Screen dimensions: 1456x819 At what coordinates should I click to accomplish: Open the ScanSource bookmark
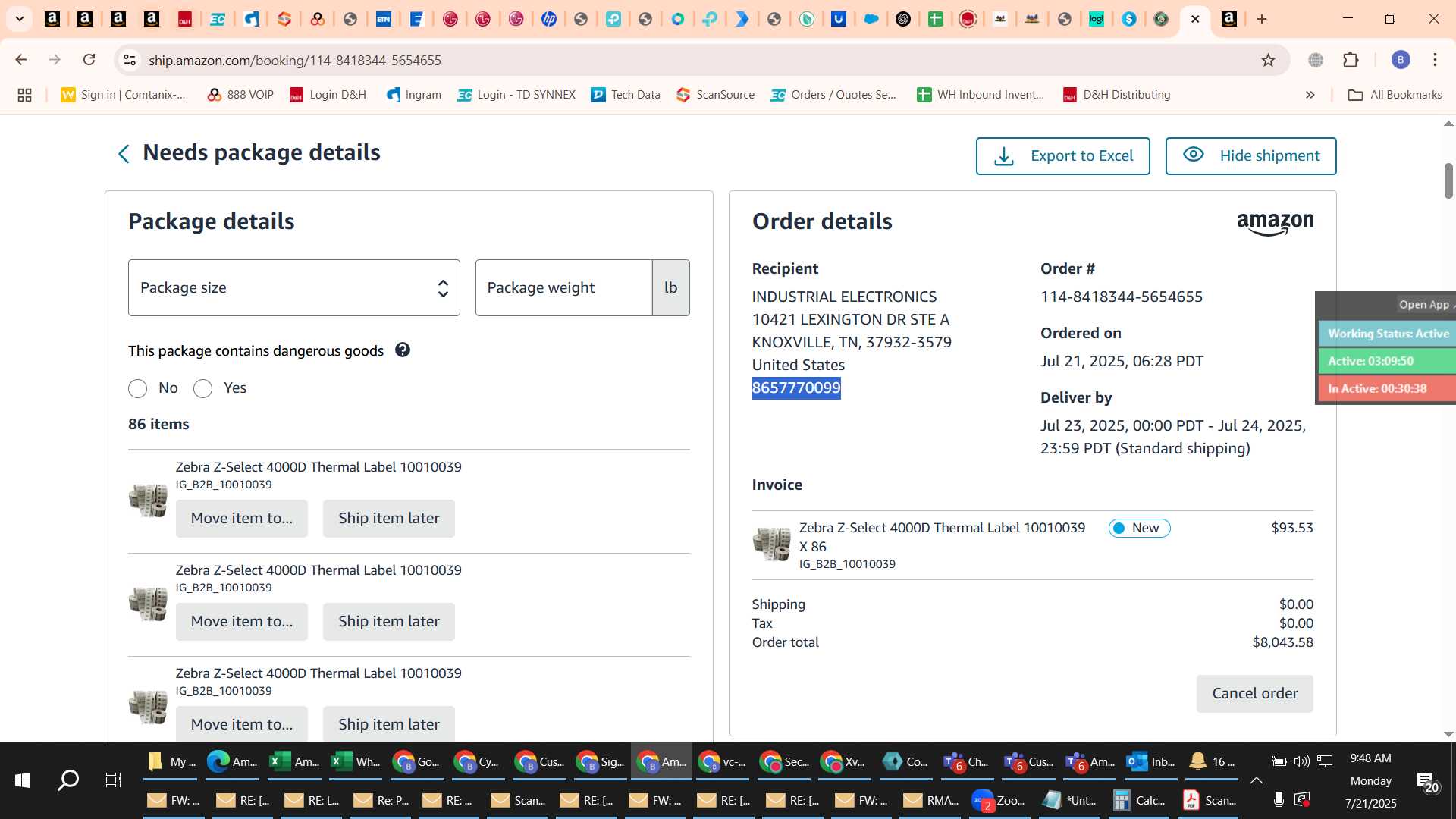point(715,95)
